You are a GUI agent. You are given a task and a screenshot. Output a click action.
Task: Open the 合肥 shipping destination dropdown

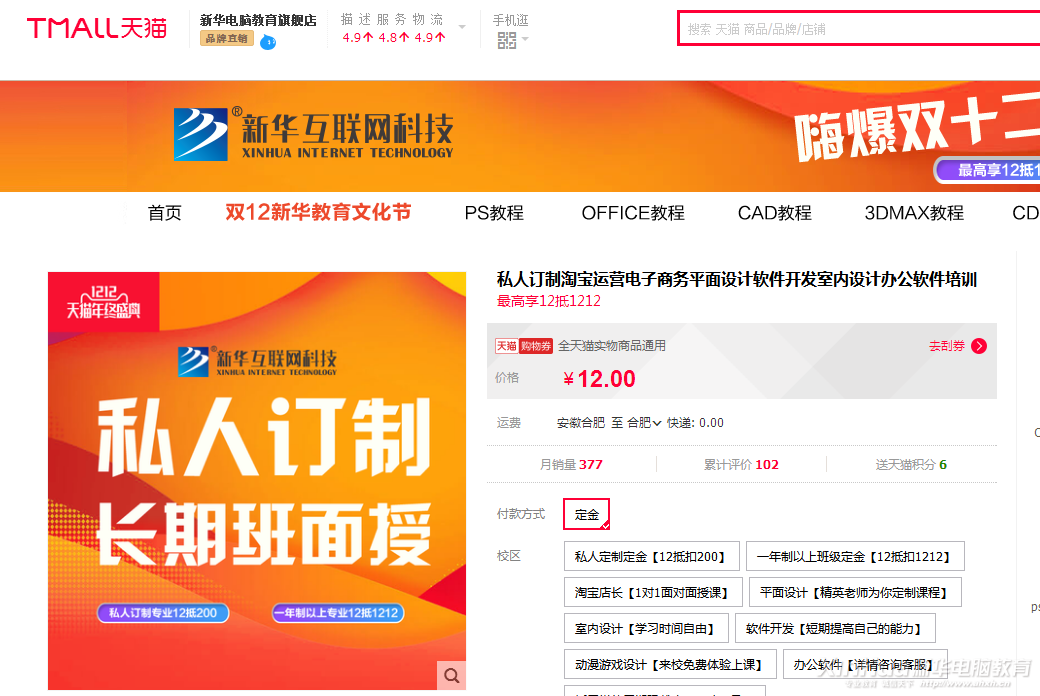(644, 423)
